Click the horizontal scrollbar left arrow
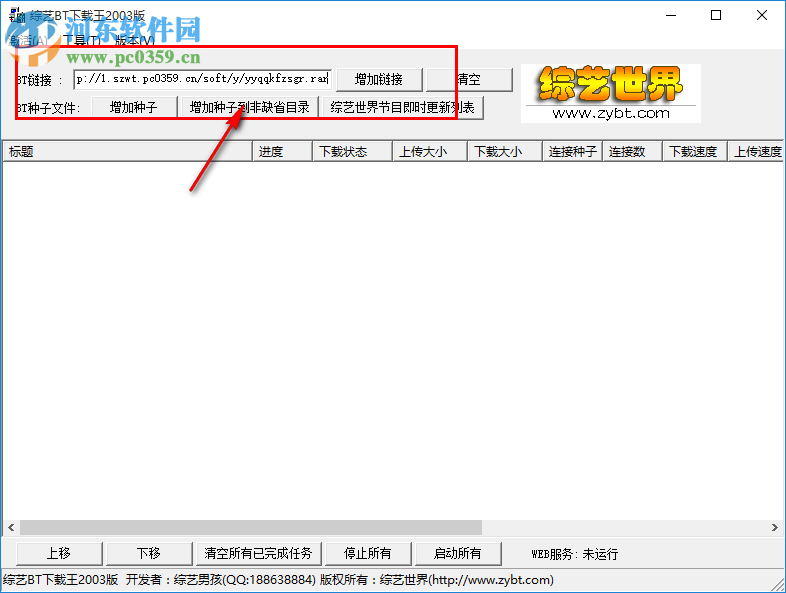 coord(11,527)
